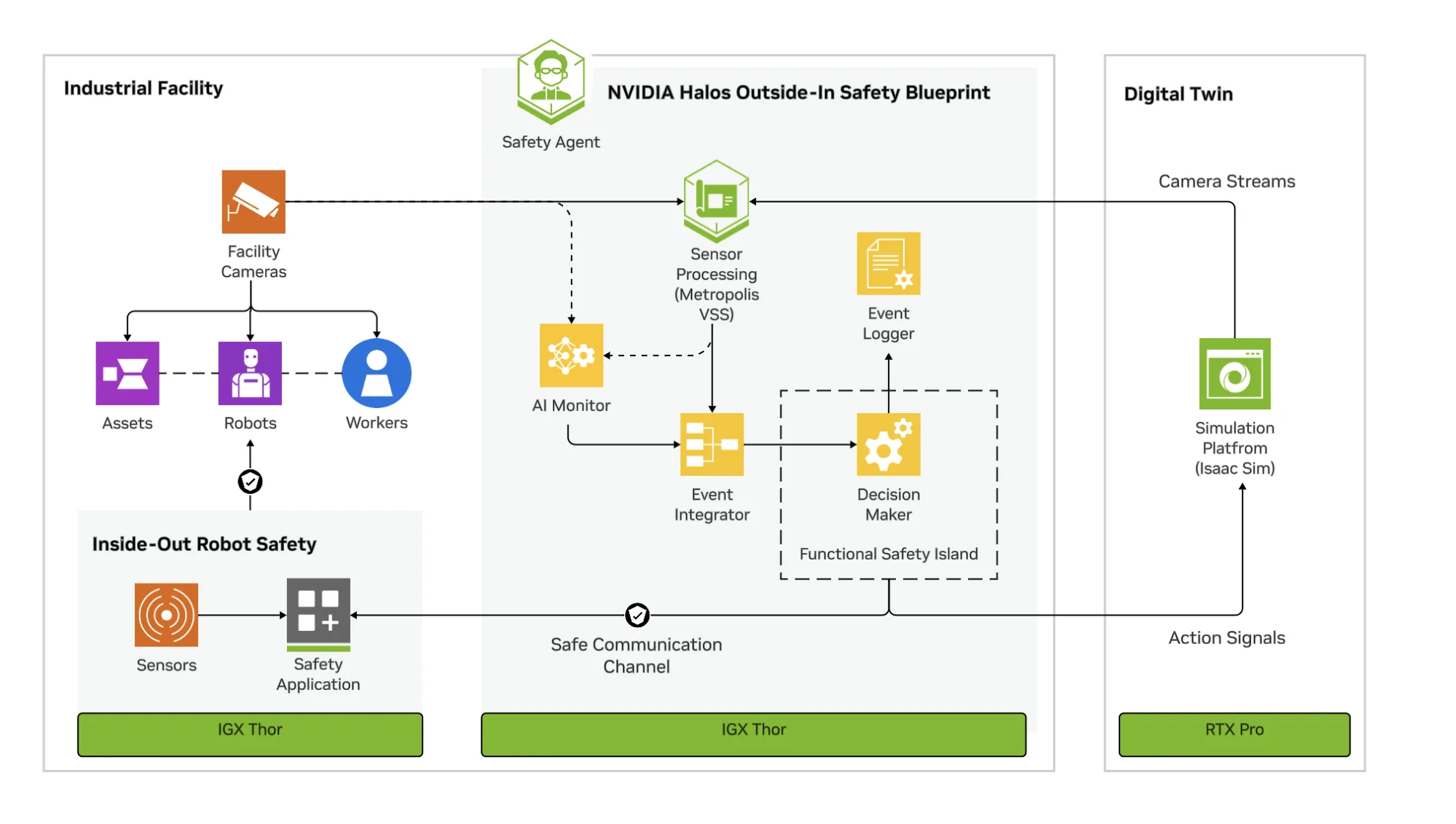Click the Safety Application text label
This screenshot has height=824, width=1456.
tap(318, 674)
